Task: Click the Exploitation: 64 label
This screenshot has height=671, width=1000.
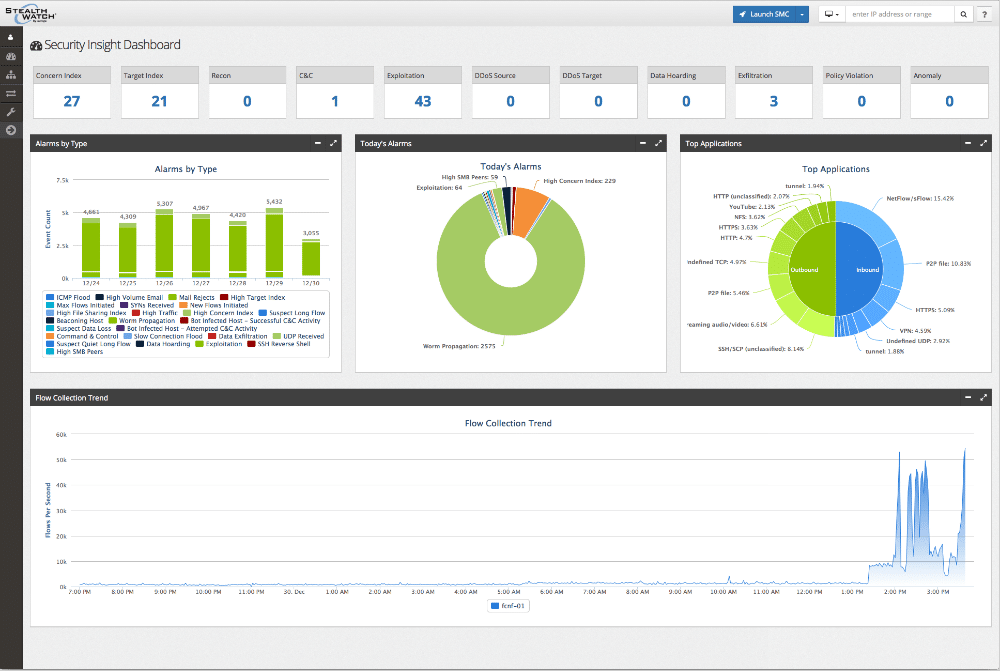Action: click(x=439, y=188)
